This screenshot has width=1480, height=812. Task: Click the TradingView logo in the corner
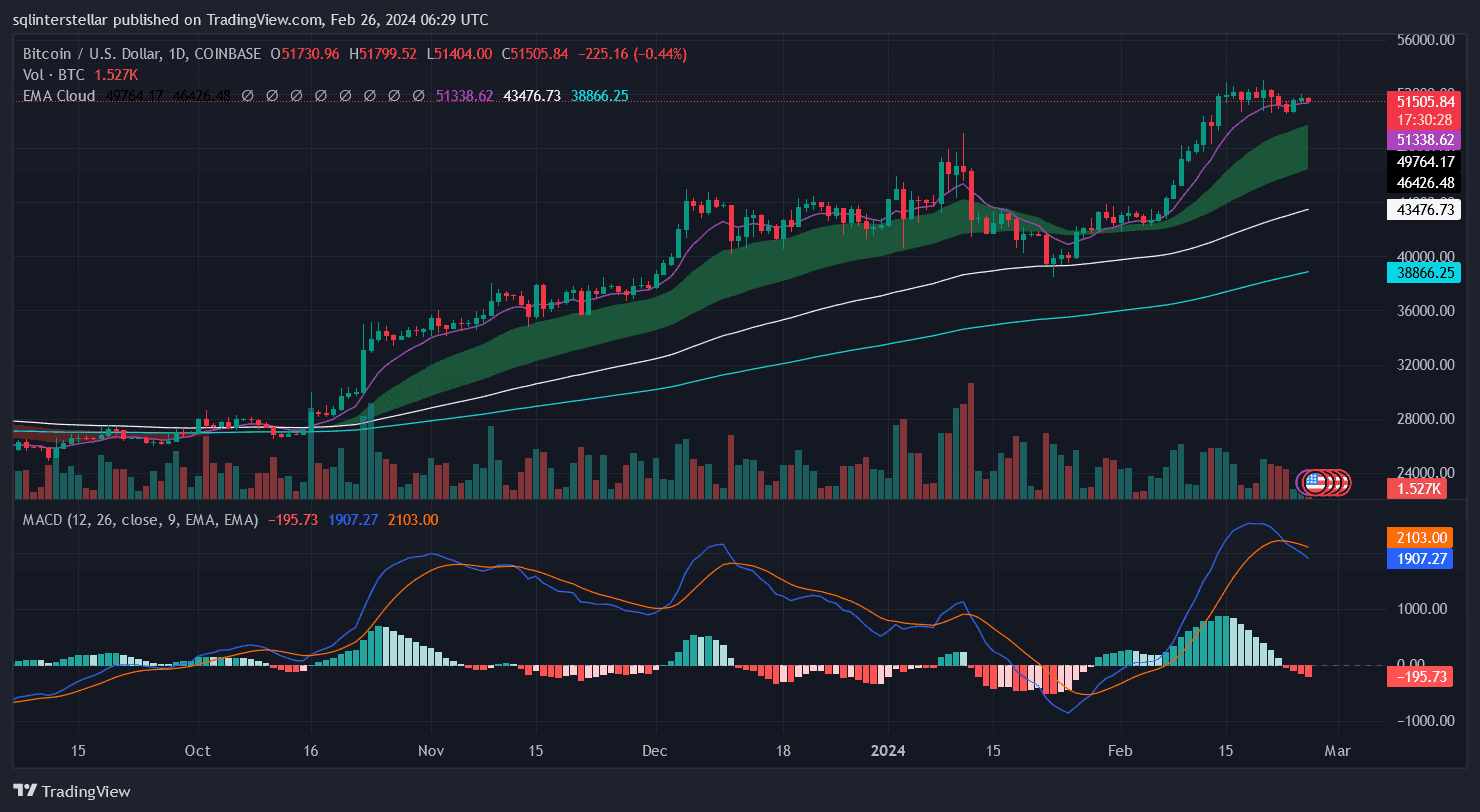(x=71, y=791)
